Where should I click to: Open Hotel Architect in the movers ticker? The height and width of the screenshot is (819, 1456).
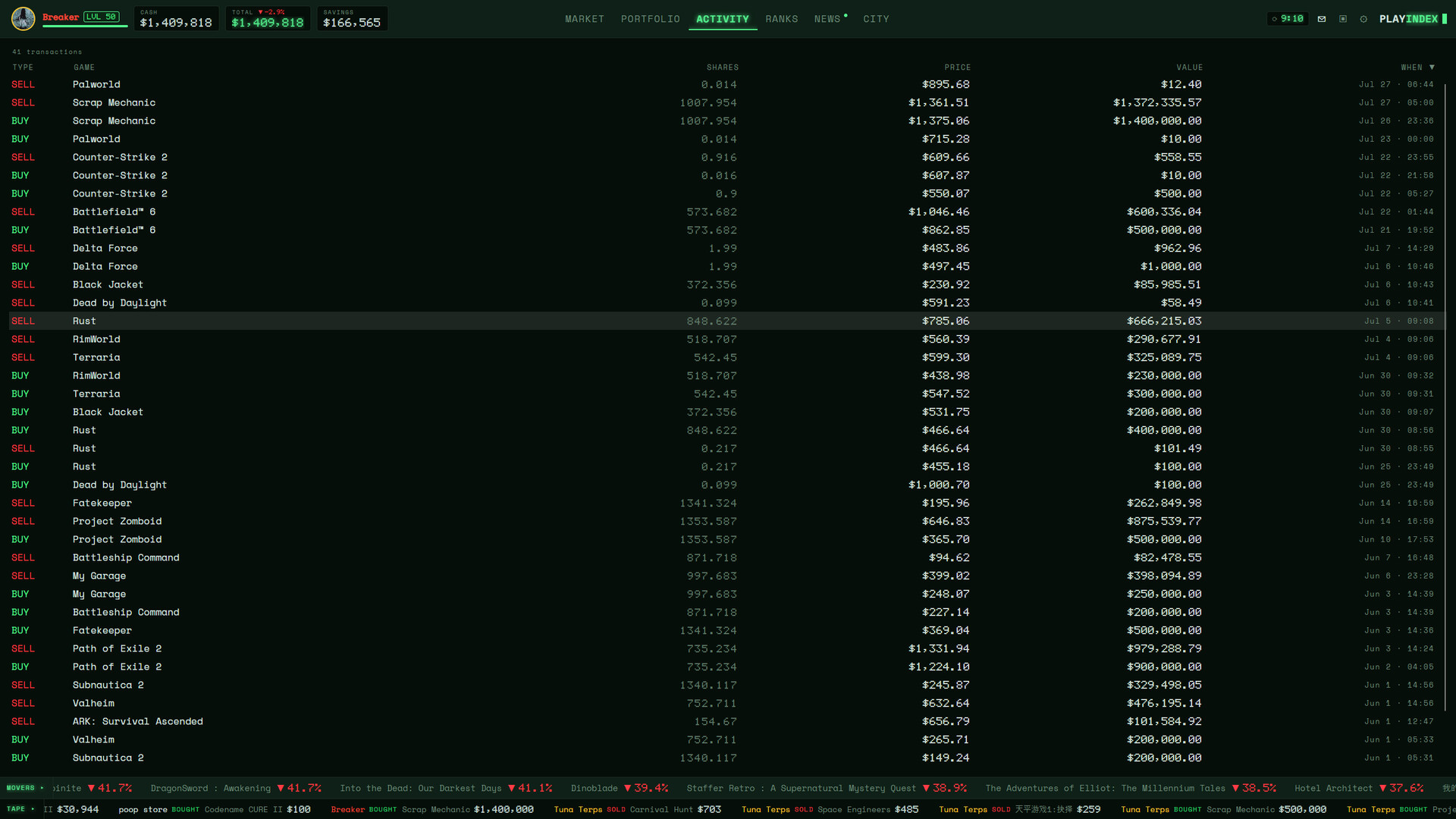pyautogui.click(x=1359, y=788)
